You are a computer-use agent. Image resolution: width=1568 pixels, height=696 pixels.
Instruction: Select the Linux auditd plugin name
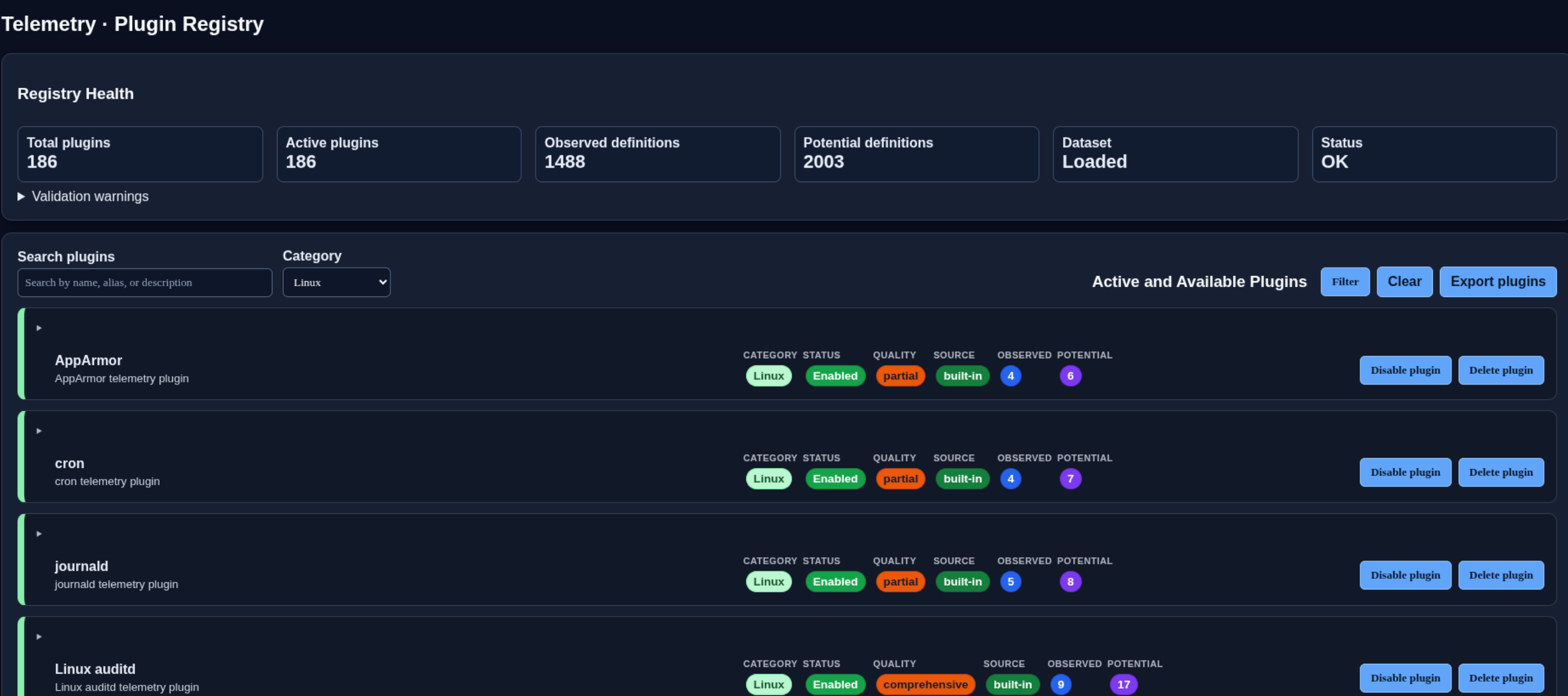[95, 668]
